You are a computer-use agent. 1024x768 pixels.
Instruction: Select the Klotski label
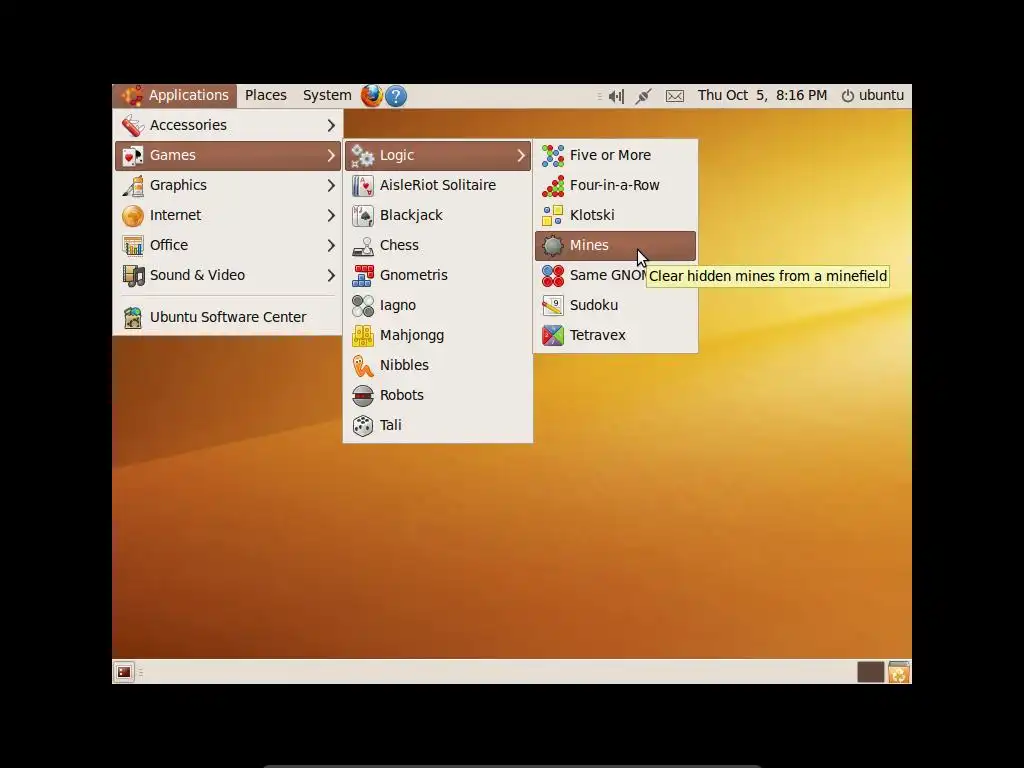pyautogui.click(x=592, y=216)
